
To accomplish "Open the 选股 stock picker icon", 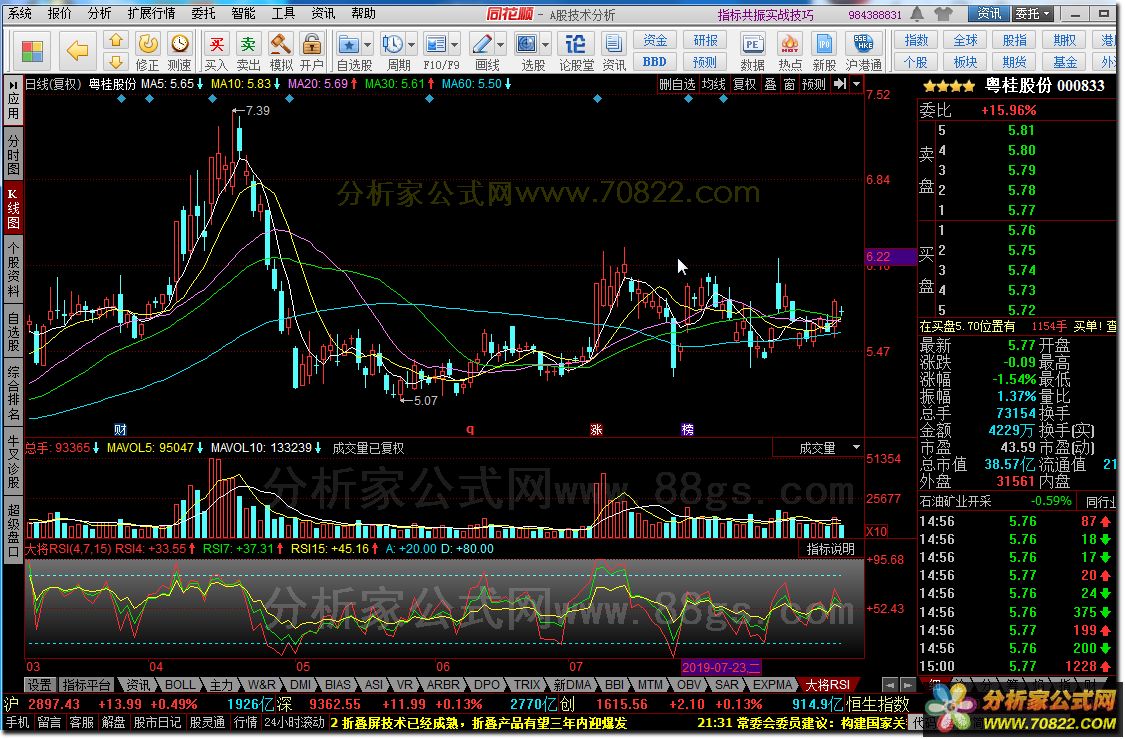I will click(527, 44).
